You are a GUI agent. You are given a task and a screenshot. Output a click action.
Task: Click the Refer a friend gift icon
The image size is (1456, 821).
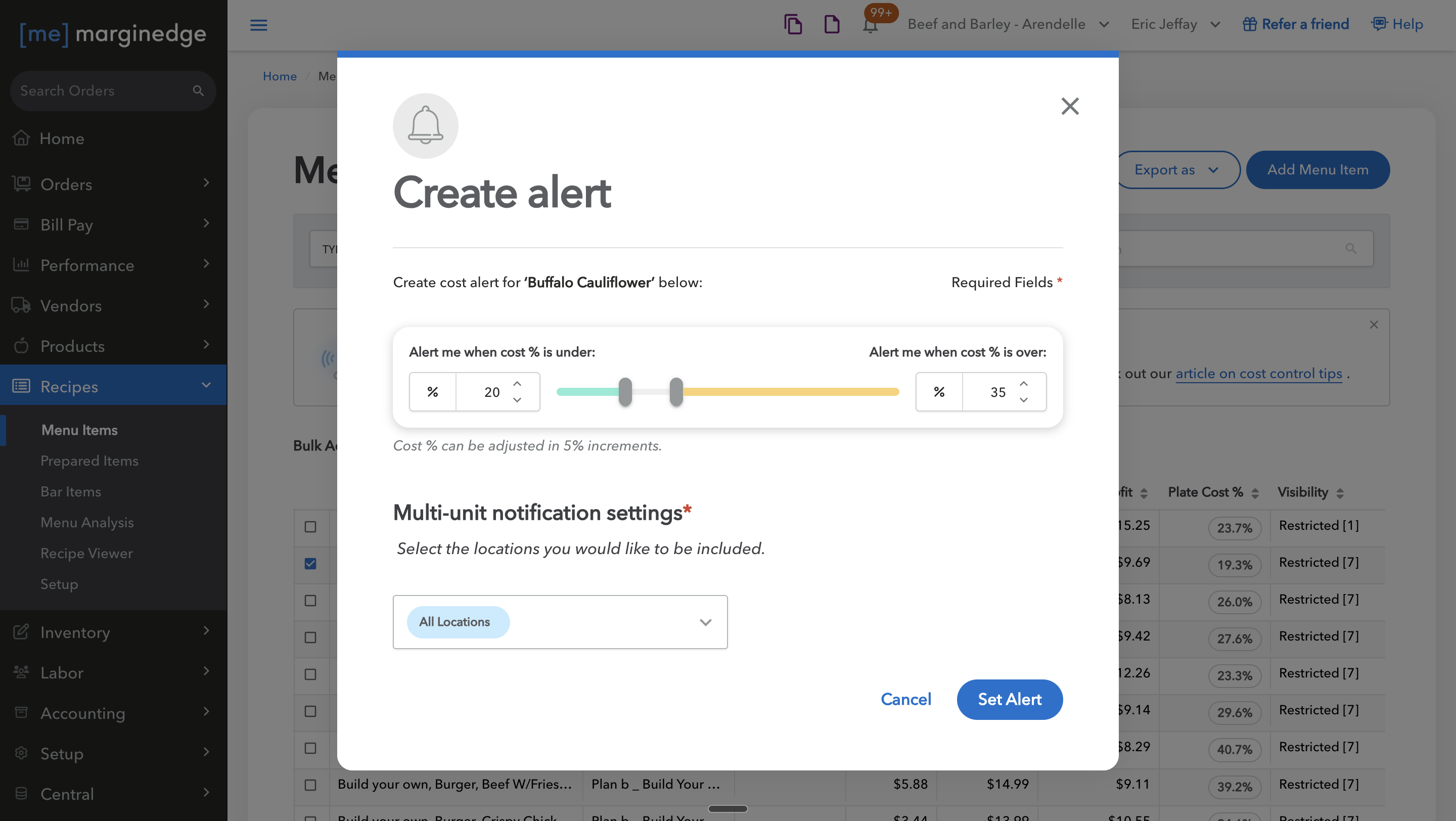coord(1249,24)
